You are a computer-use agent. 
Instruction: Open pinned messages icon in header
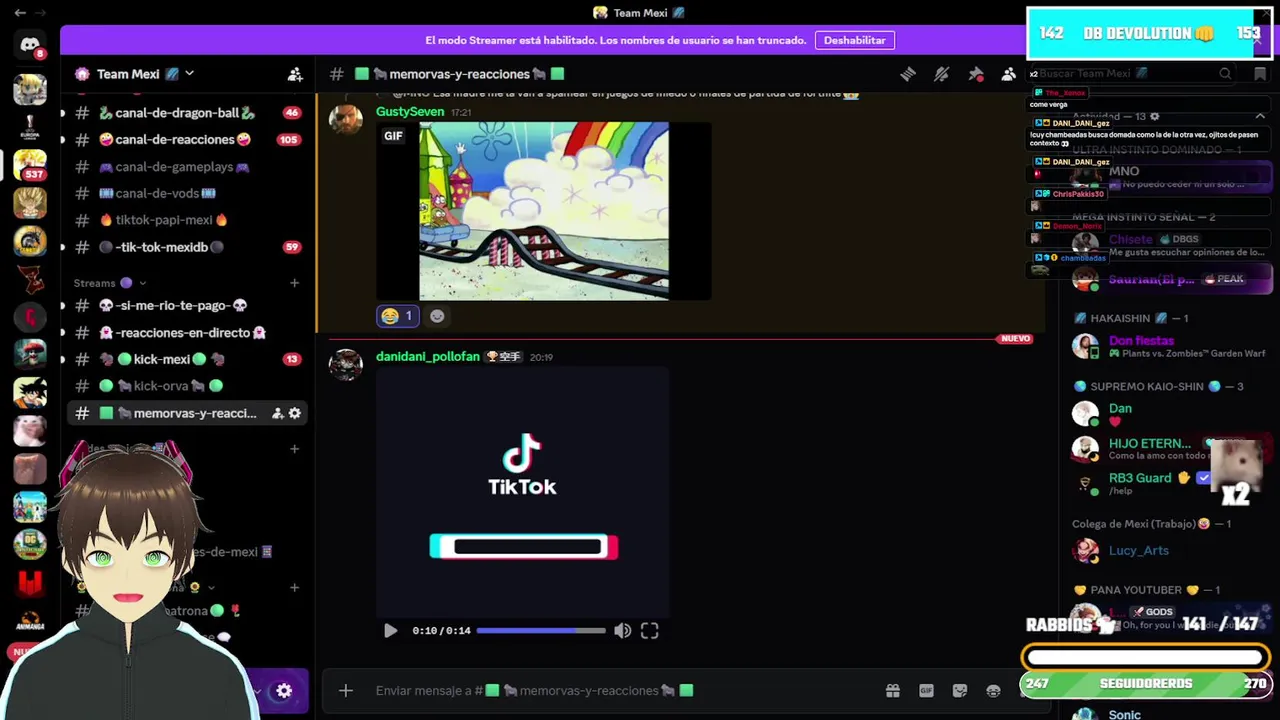point(975,74)
